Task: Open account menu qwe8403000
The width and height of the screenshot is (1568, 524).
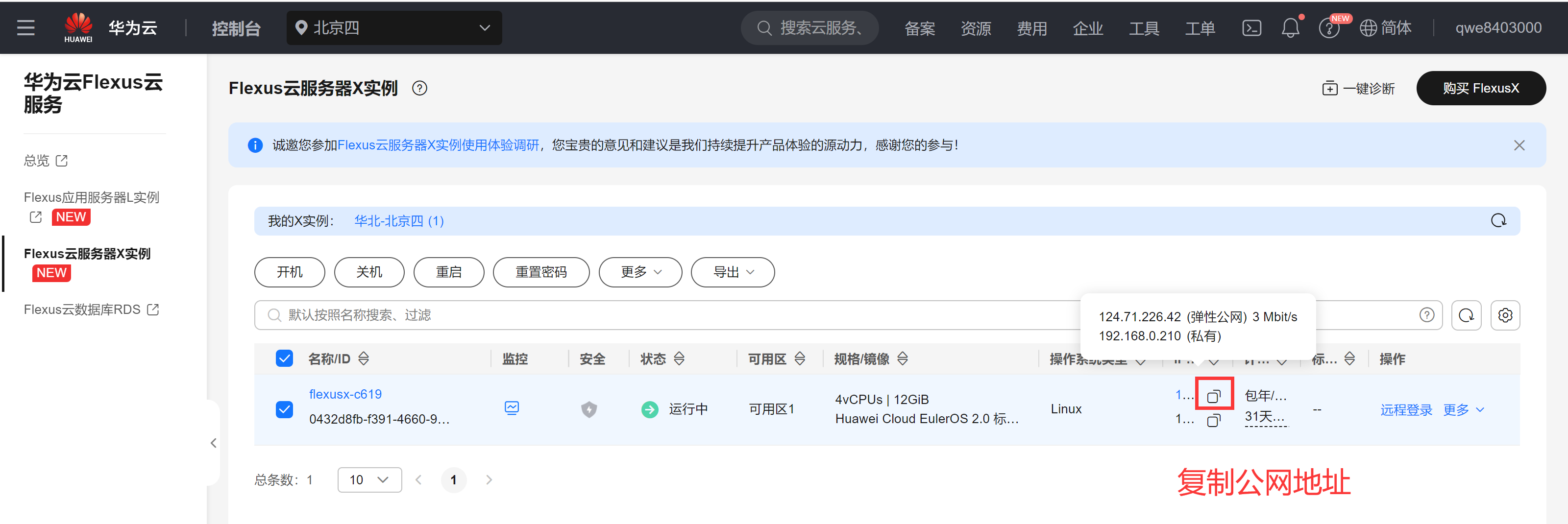Action: 1498,28
